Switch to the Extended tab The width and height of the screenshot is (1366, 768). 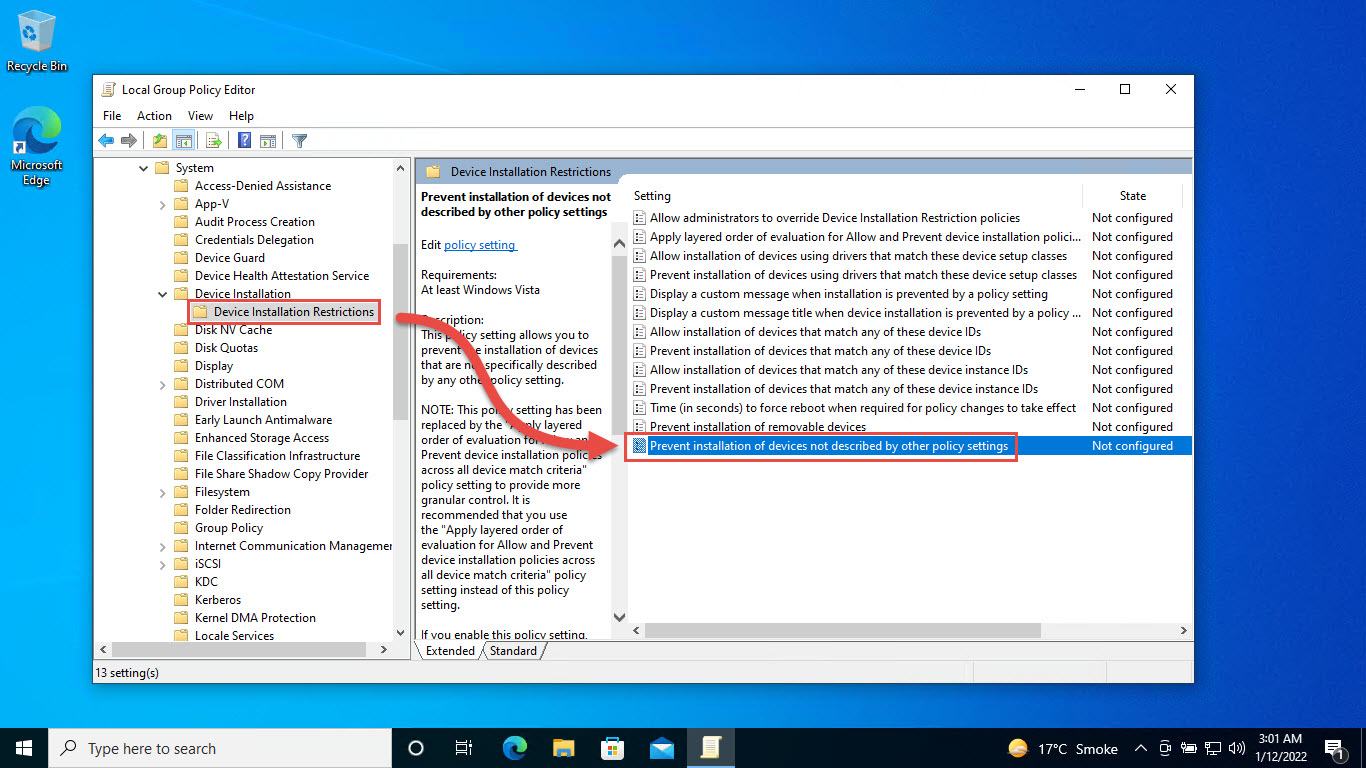tap(450, 651)
